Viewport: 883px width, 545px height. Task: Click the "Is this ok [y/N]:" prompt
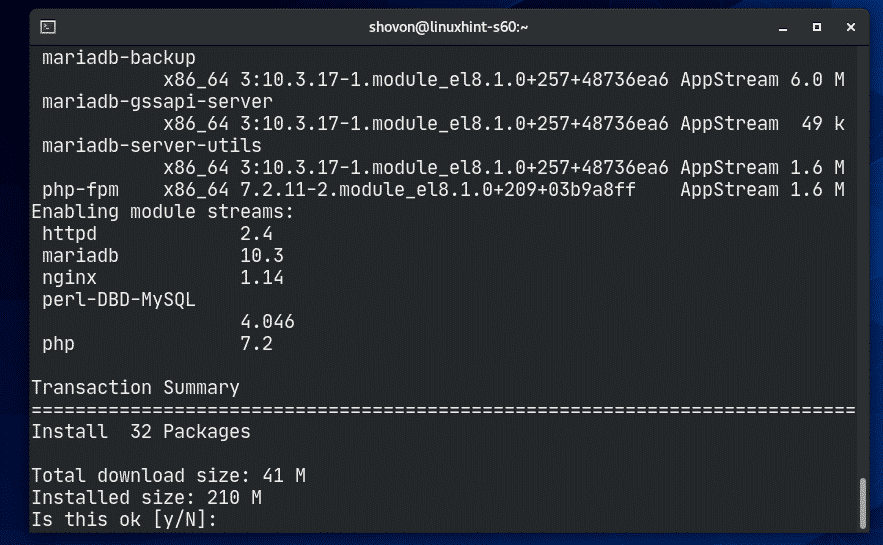124,521
